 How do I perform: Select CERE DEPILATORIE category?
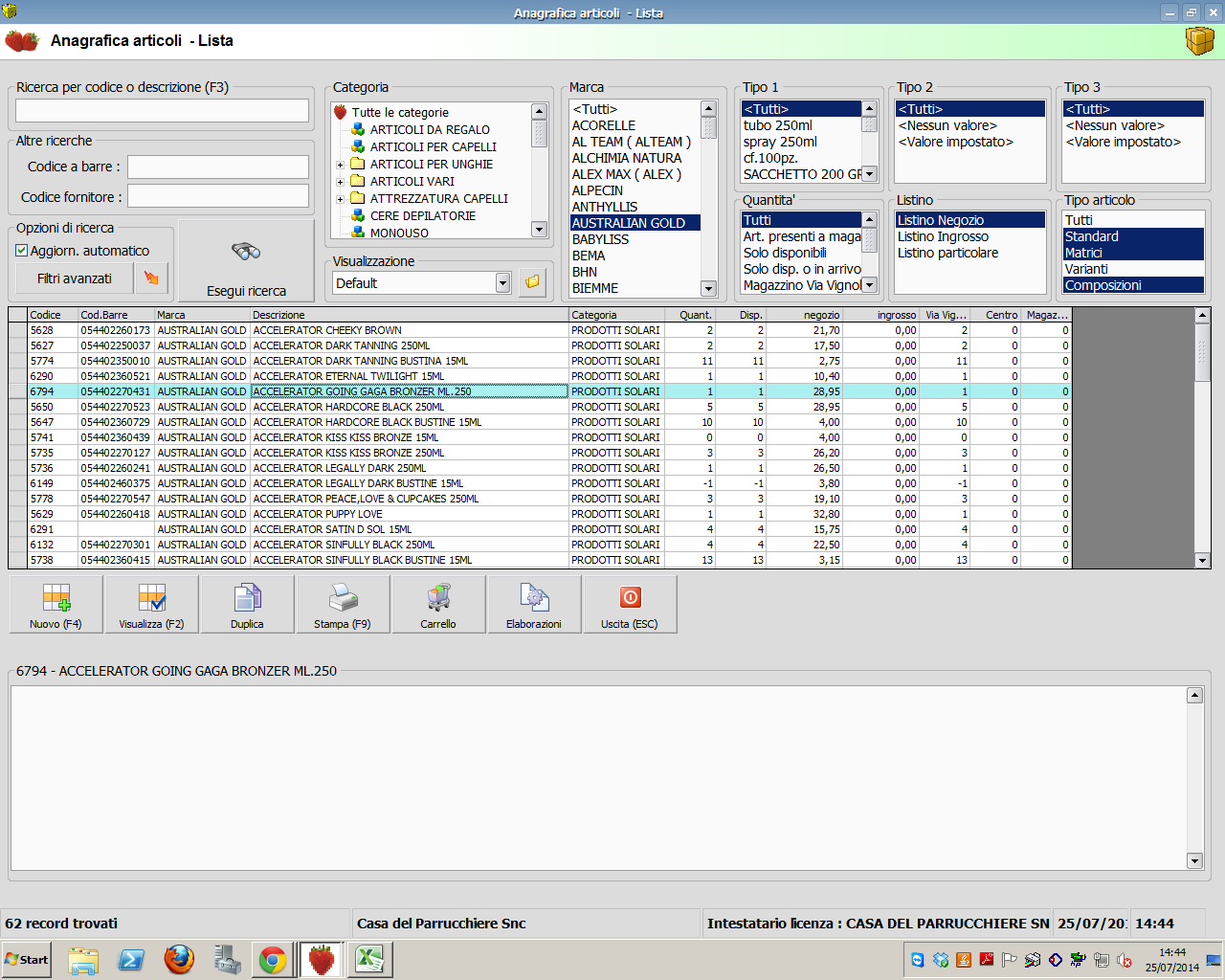click(x=423, y=216)
